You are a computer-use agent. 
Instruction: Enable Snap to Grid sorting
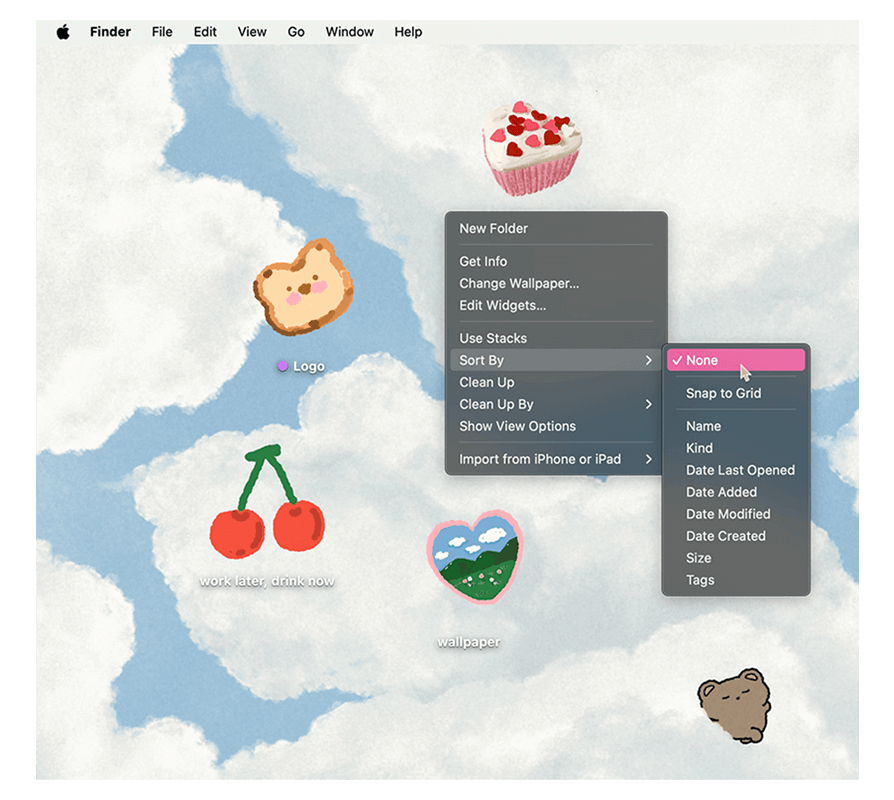tap(735, 393)
